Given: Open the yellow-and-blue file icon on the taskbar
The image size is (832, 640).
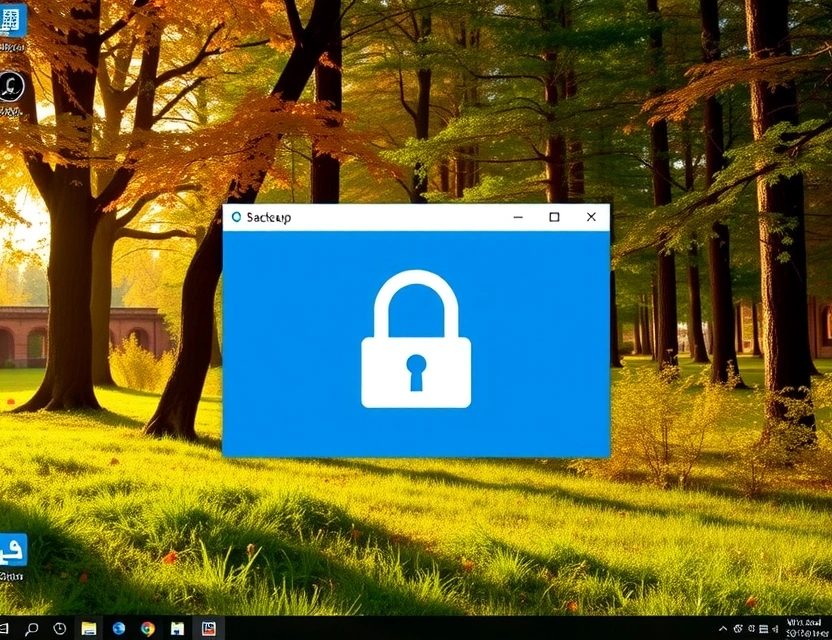Looking at the screenshot, I should [177, 629].
